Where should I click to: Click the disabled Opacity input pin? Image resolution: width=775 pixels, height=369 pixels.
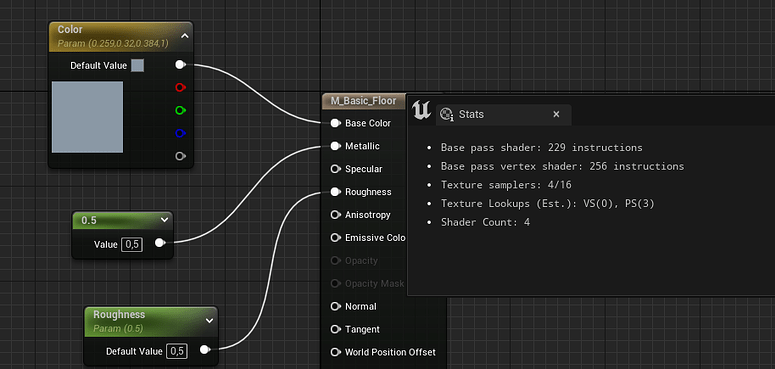click(336, 260)
